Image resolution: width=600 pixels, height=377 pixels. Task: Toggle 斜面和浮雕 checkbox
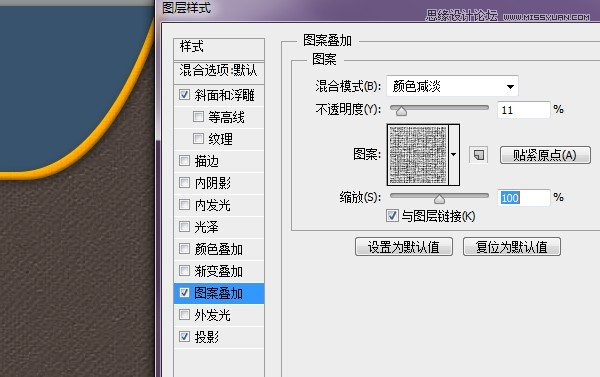tap(184, 94)
